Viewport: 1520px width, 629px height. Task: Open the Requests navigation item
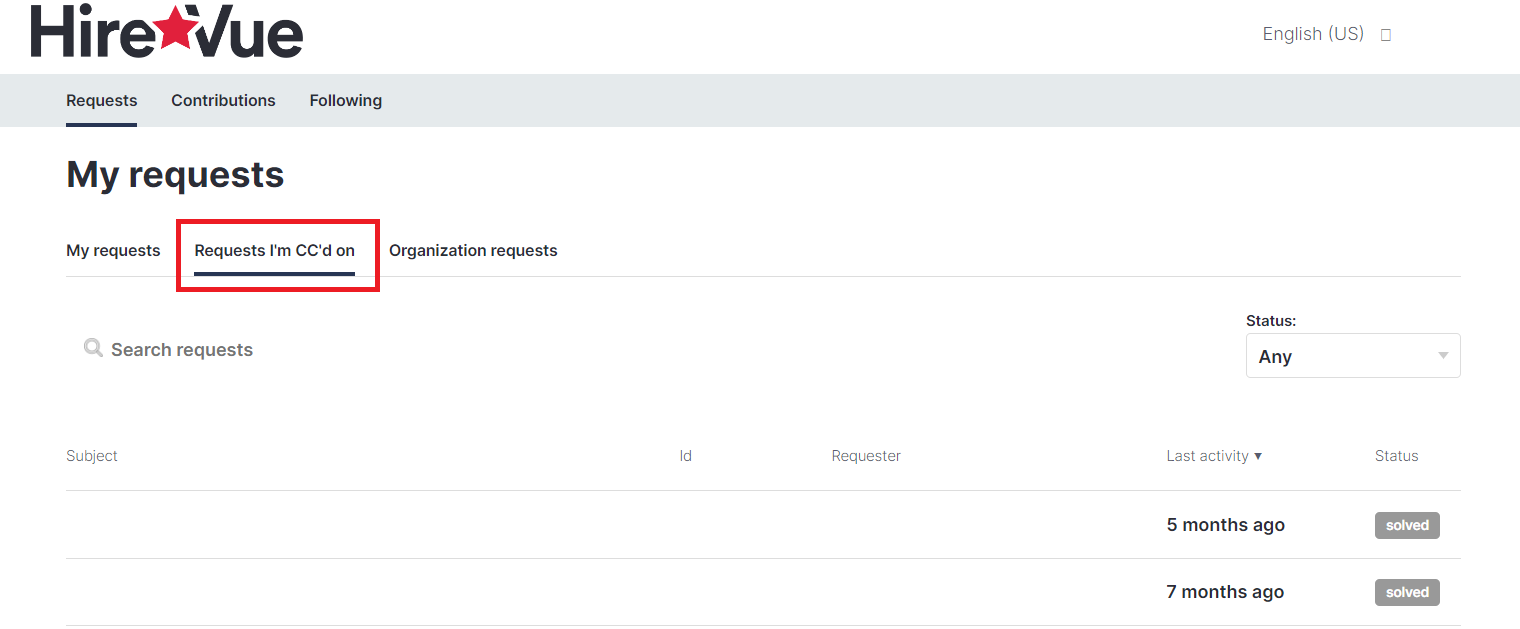click(x=101, y=100)
